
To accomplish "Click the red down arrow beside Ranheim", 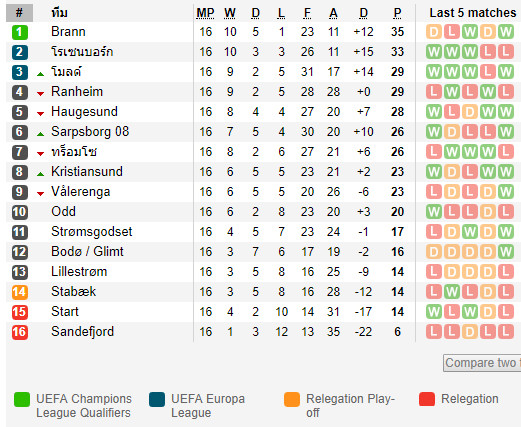I will (41, 94).
